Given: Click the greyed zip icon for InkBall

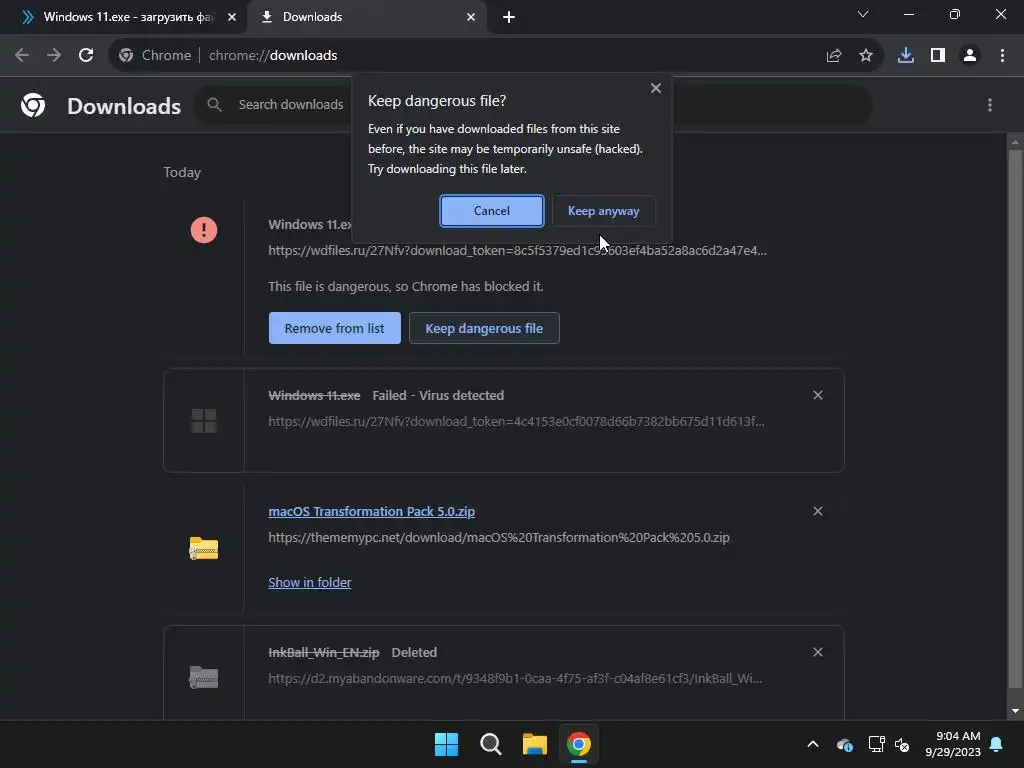Looking at the screenshot, I should 204,677.
